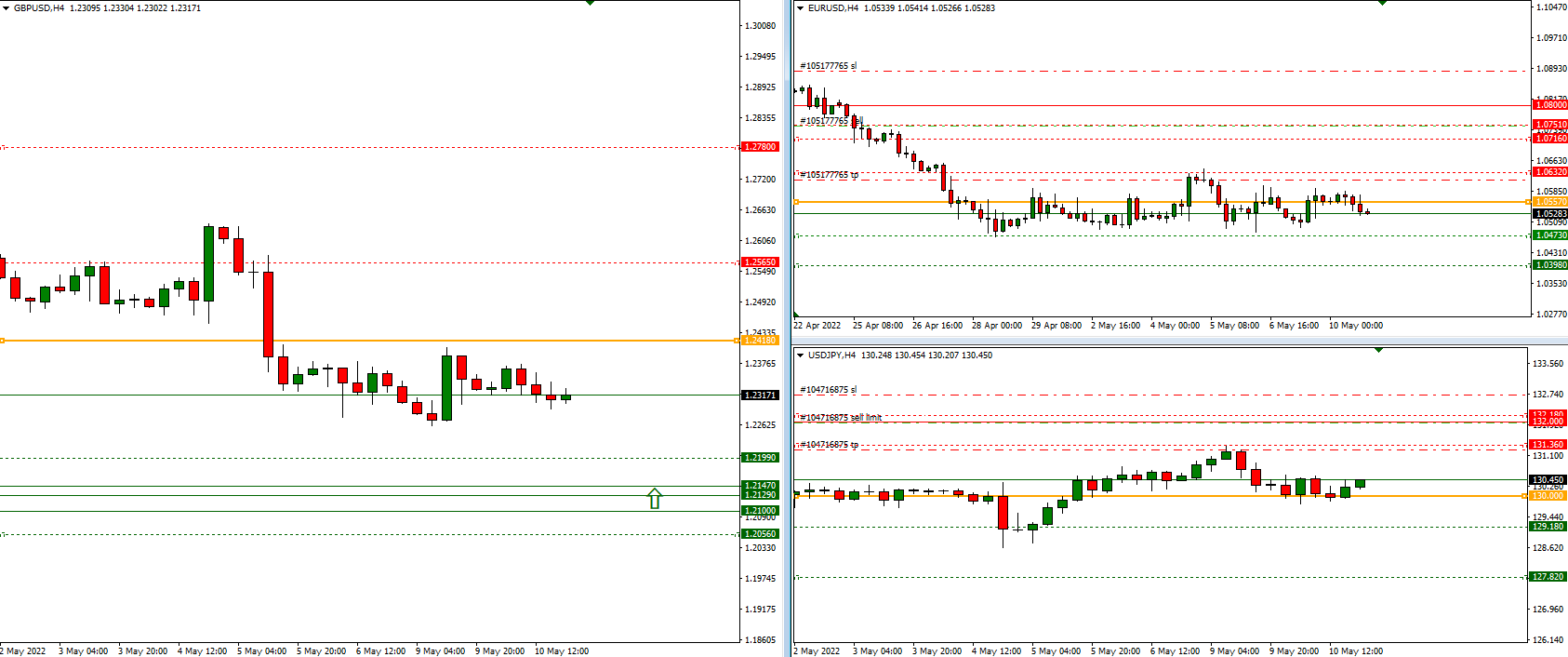Select the green 1.03980 label on EURUSD
Image resolution: width=1568 pixels, height=657 pixels.
coord(1550,265)
